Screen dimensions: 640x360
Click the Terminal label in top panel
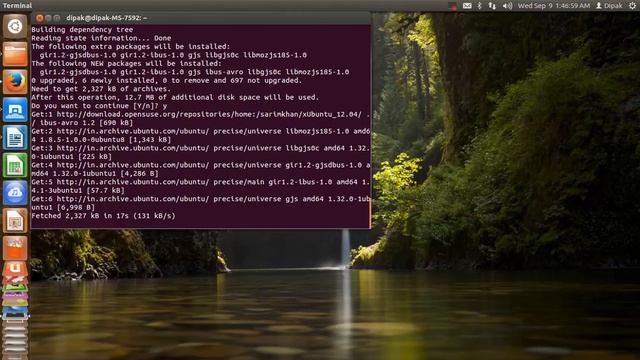(17, 5)
